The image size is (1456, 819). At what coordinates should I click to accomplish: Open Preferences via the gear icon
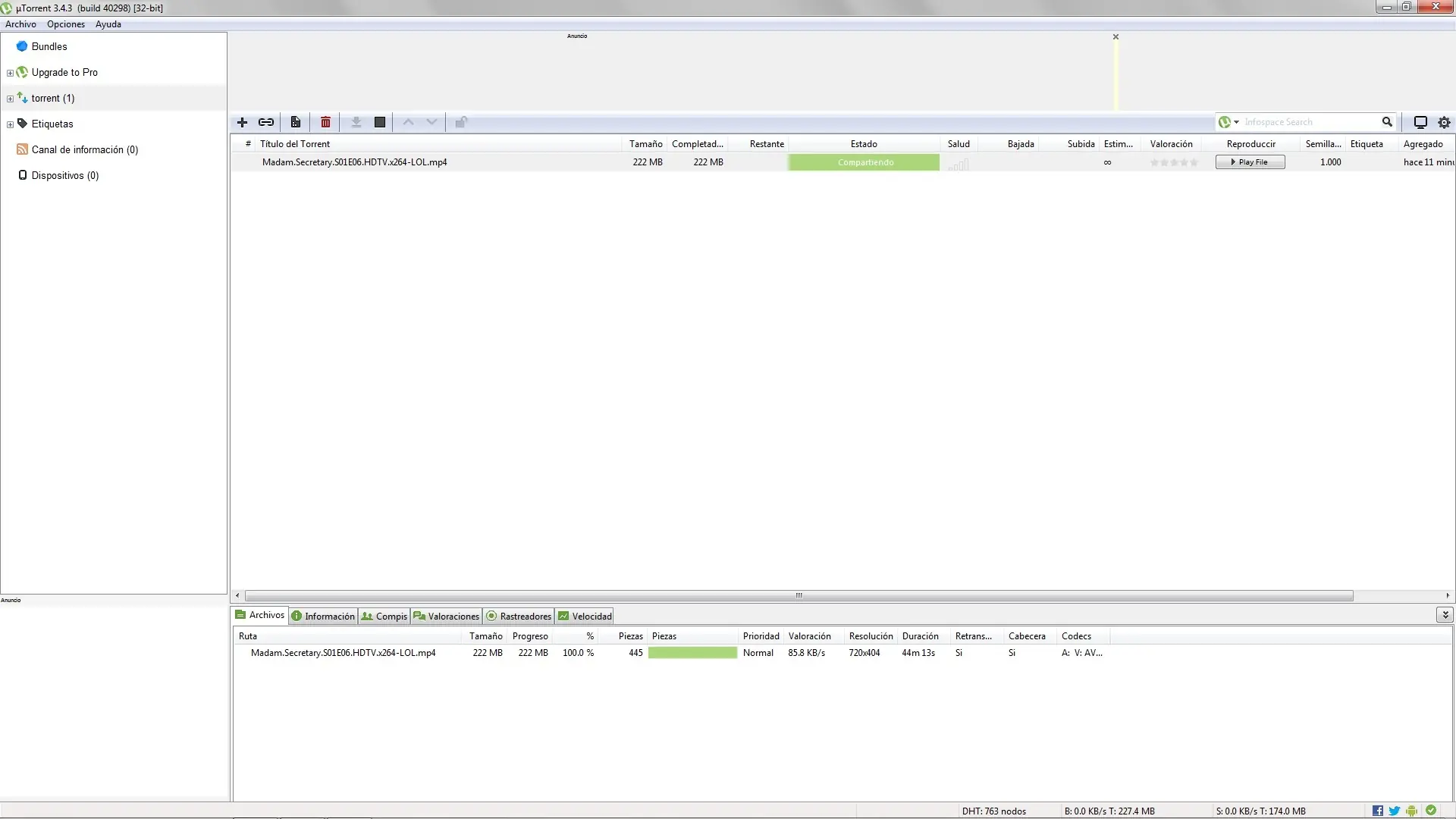coord(1445,122)
